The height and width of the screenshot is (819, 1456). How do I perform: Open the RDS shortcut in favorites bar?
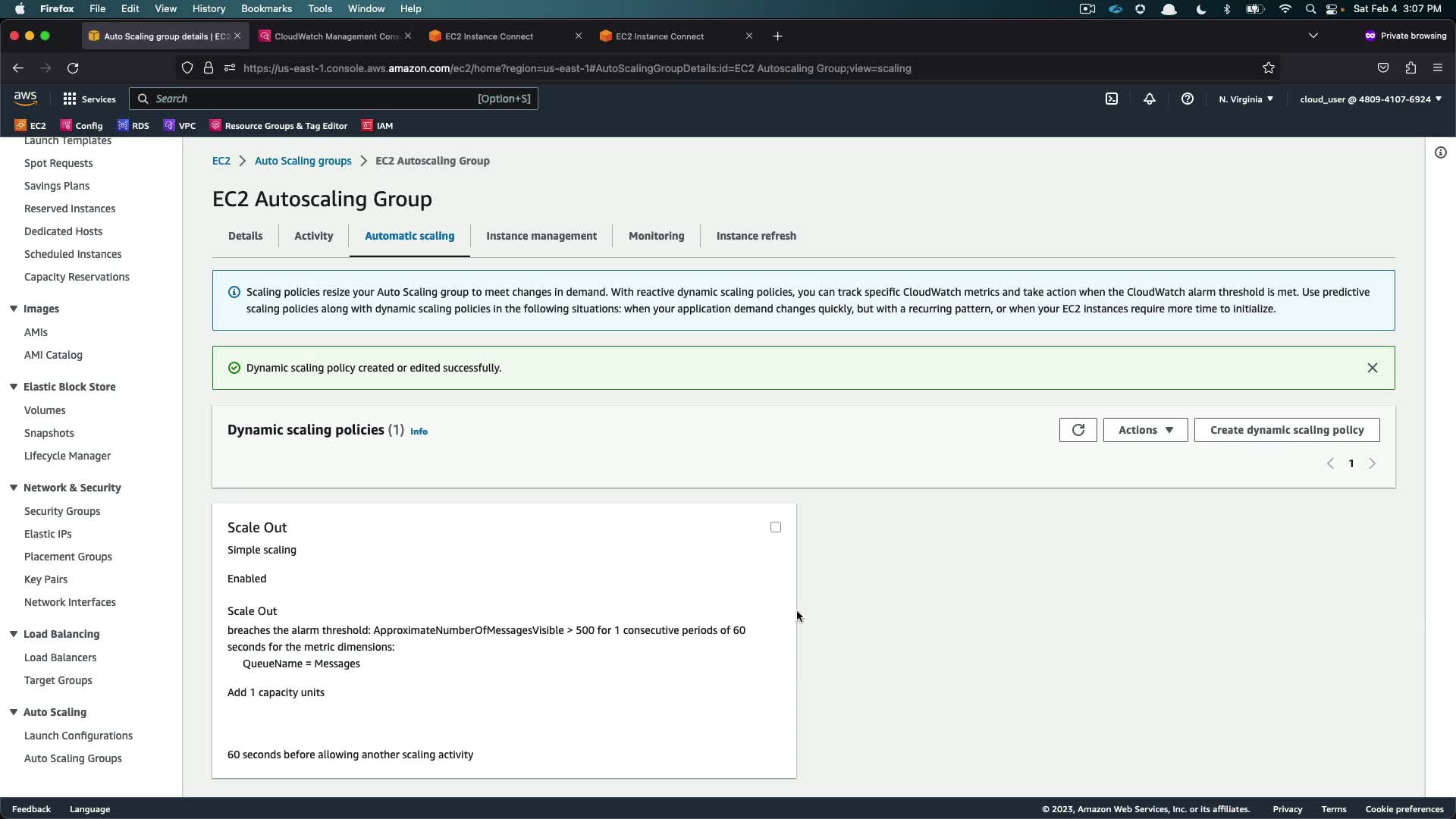click(133, 126)
